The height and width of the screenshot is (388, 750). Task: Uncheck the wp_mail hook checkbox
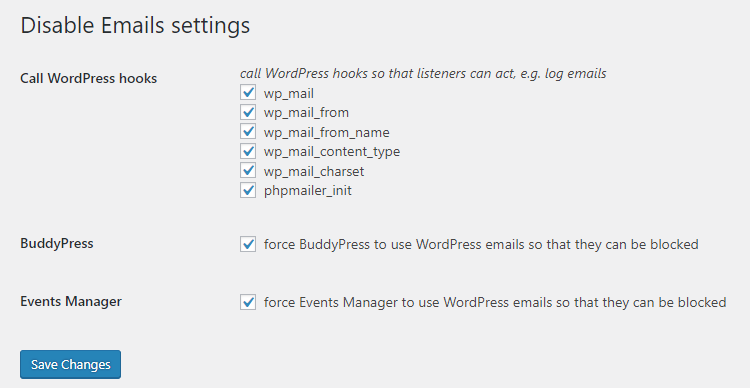248,93
